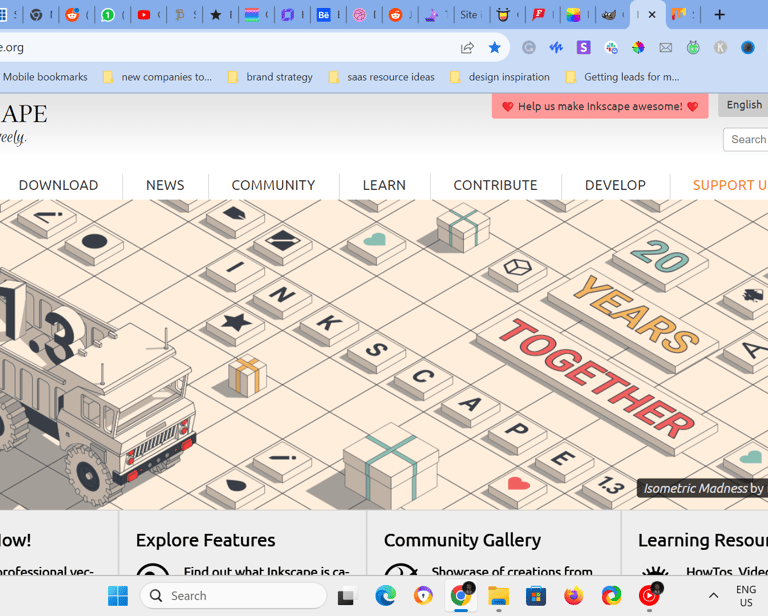768x616 pixels.
Task: Open the Explore Features link
Action: (x=206, y=540)
